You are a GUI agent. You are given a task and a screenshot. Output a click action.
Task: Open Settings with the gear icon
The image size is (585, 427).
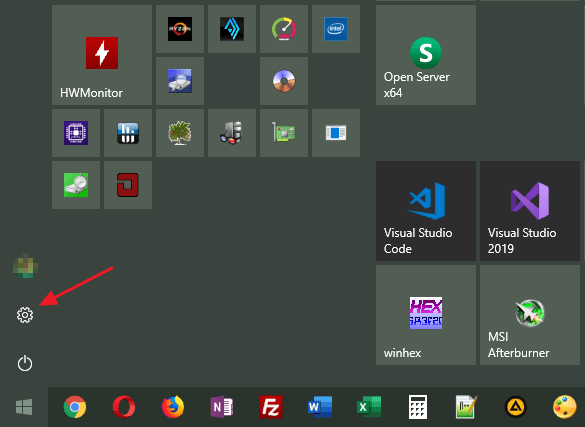click(x=25, y=315)
